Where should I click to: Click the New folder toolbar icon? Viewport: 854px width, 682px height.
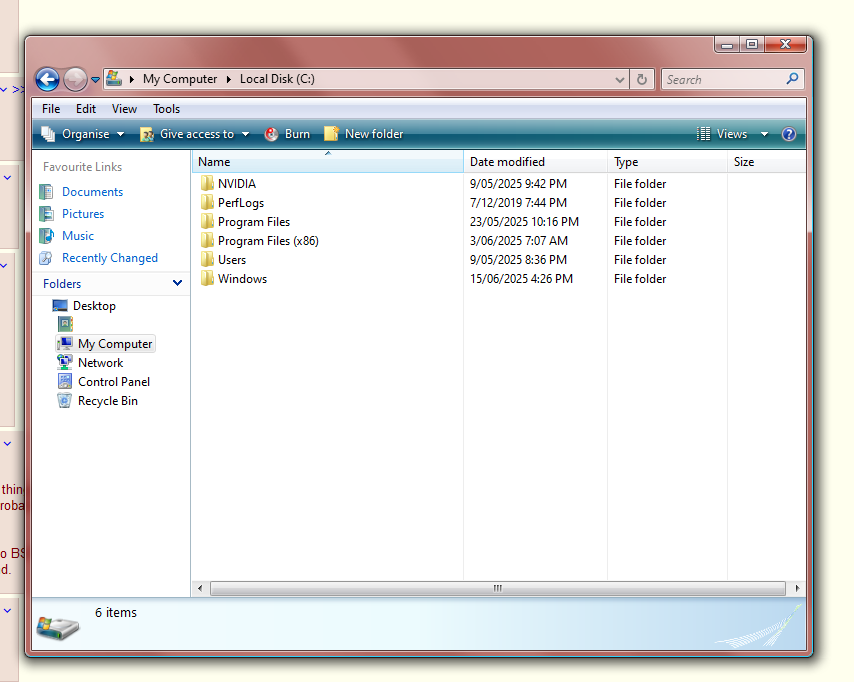(x=331, y=134)
